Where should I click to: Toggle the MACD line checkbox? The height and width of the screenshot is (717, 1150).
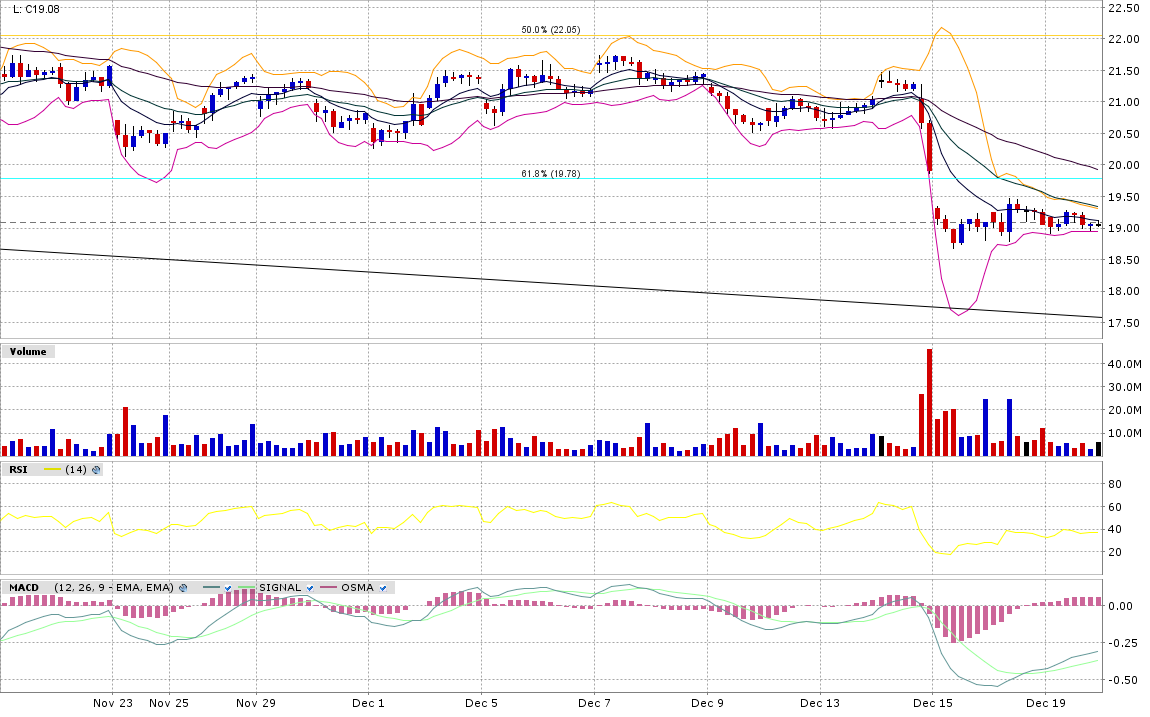[228, 588]
